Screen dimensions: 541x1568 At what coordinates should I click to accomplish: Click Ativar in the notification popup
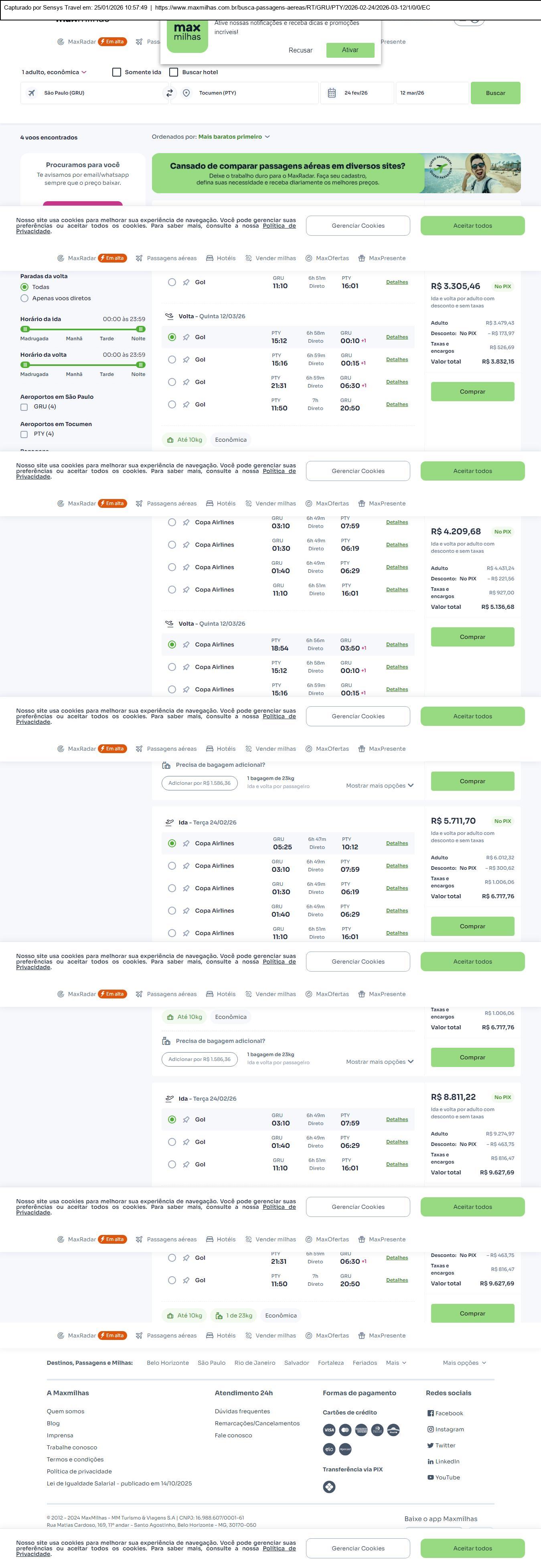[350, 50]
